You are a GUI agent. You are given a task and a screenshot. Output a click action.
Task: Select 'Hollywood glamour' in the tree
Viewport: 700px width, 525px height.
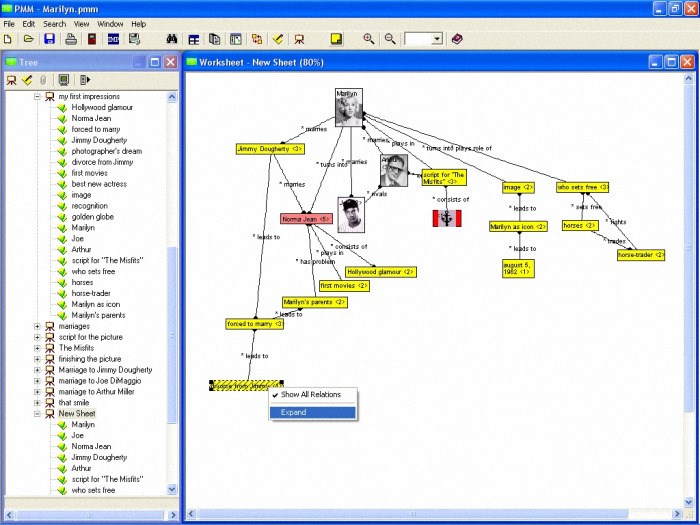pyautogui.click(x=102, y=107)
